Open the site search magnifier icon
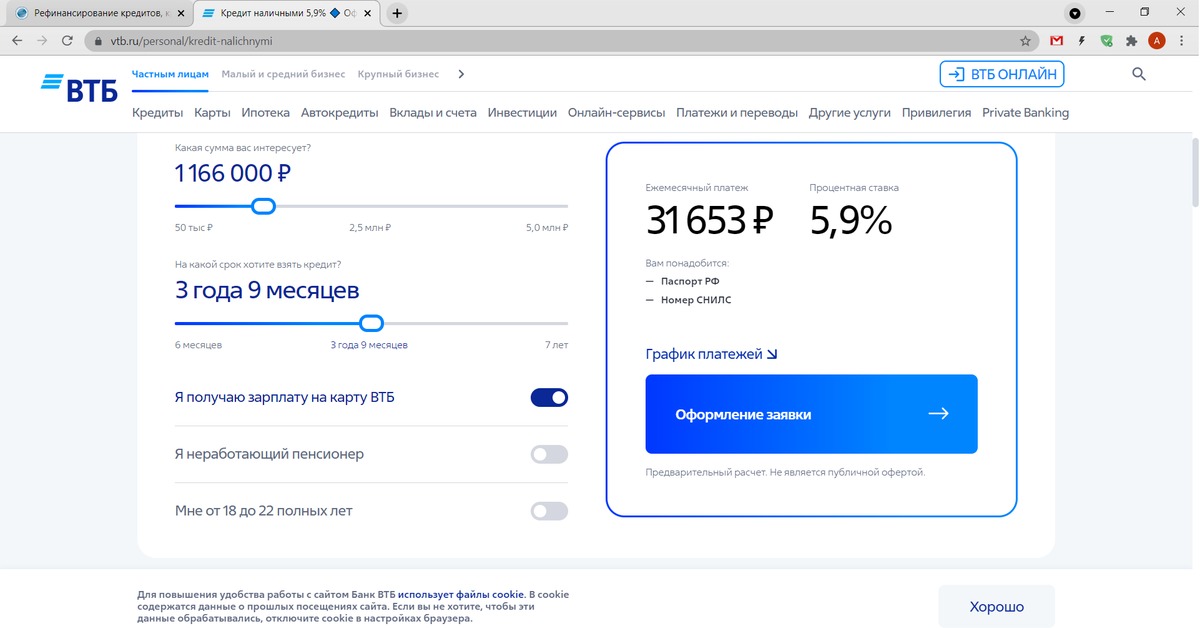The height and width of the screenshot is (628, 1200). coord(1138,74)
